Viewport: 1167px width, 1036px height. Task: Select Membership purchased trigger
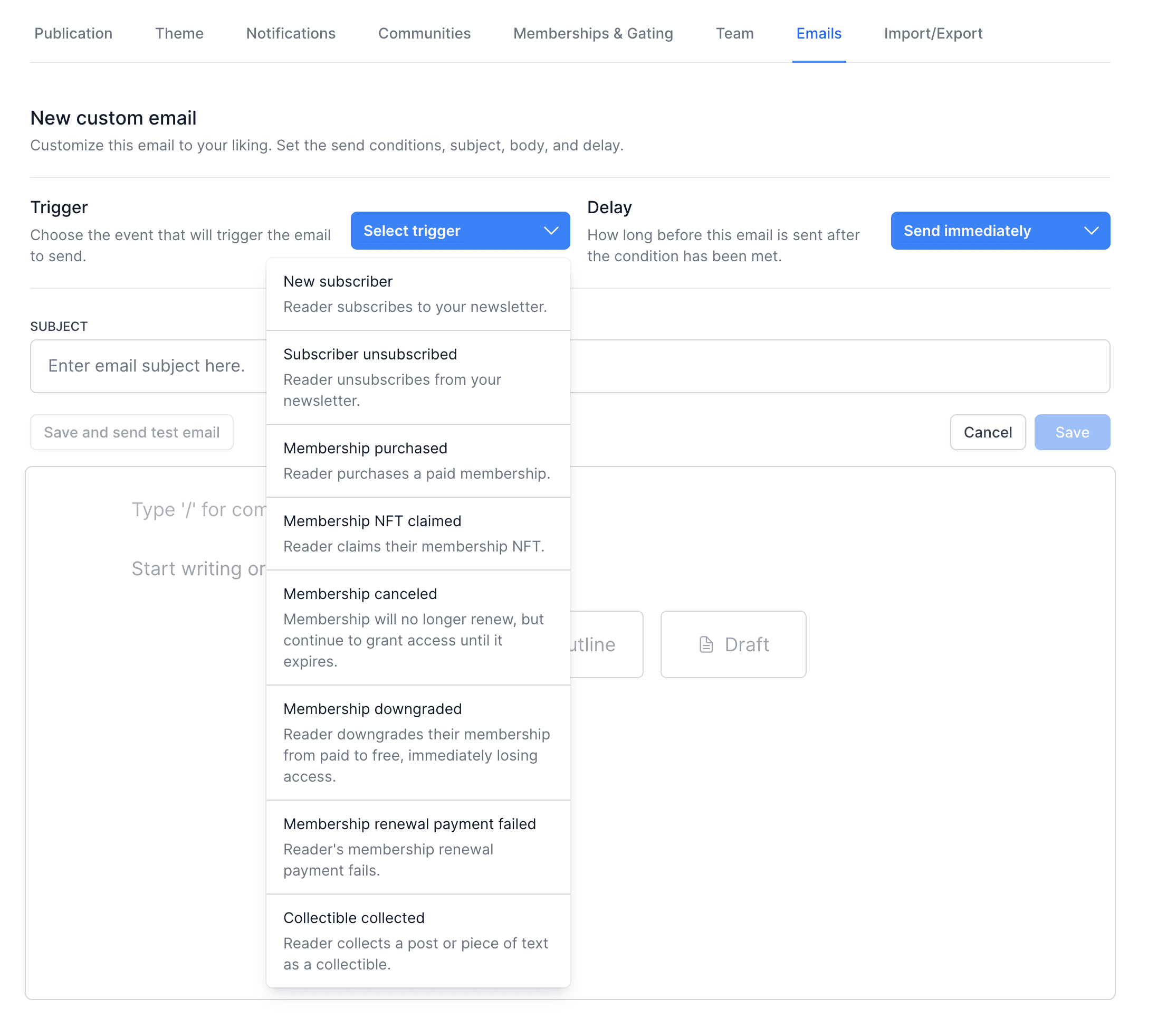(418, 461)
